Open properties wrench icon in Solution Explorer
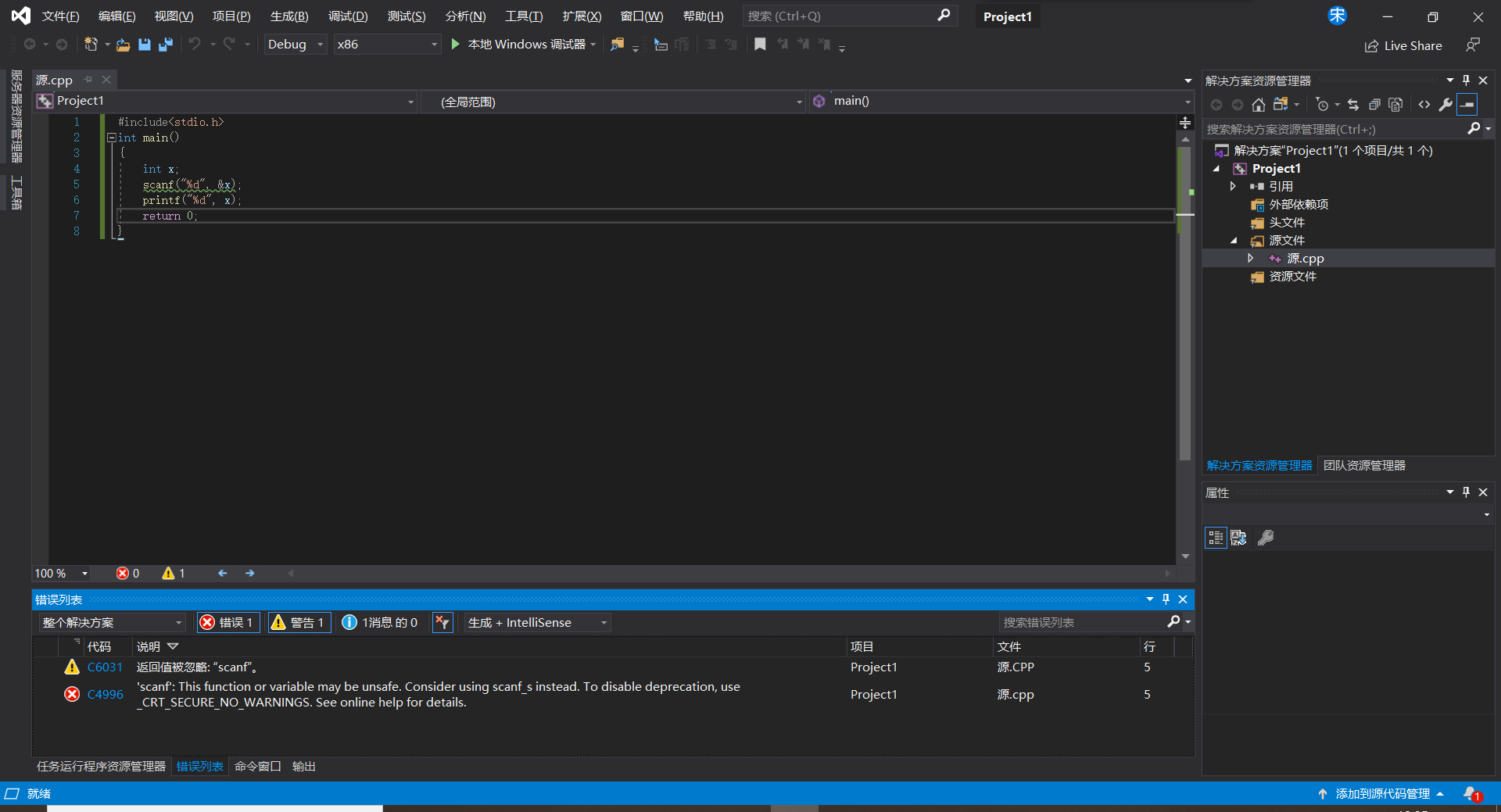Viewport: 1501px width, 812px height. [1445, 105]
